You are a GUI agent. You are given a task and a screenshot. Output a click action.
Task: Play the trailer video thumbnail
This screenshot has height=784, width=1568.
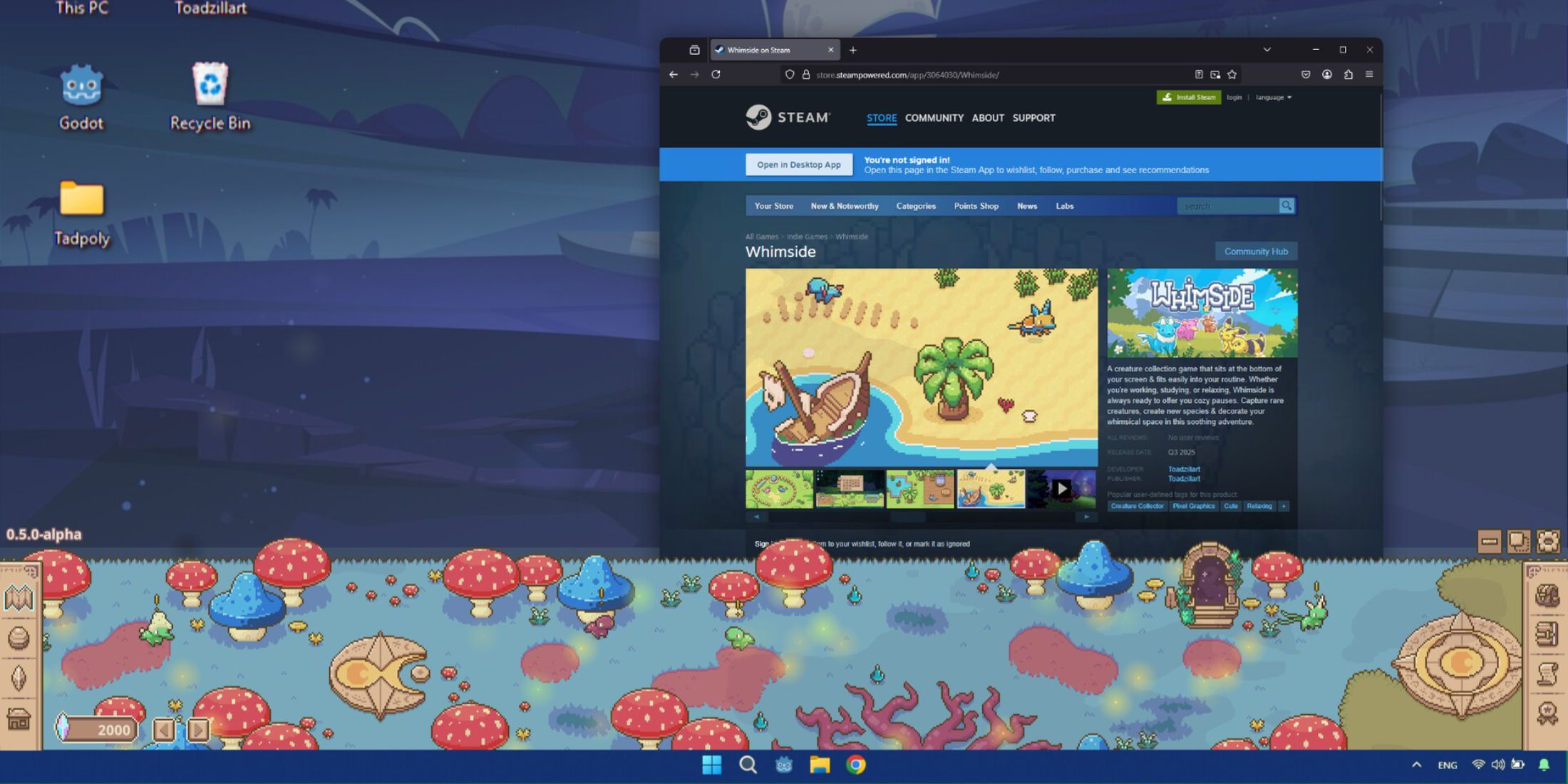pyautogui.click(x=1061, y=488)
